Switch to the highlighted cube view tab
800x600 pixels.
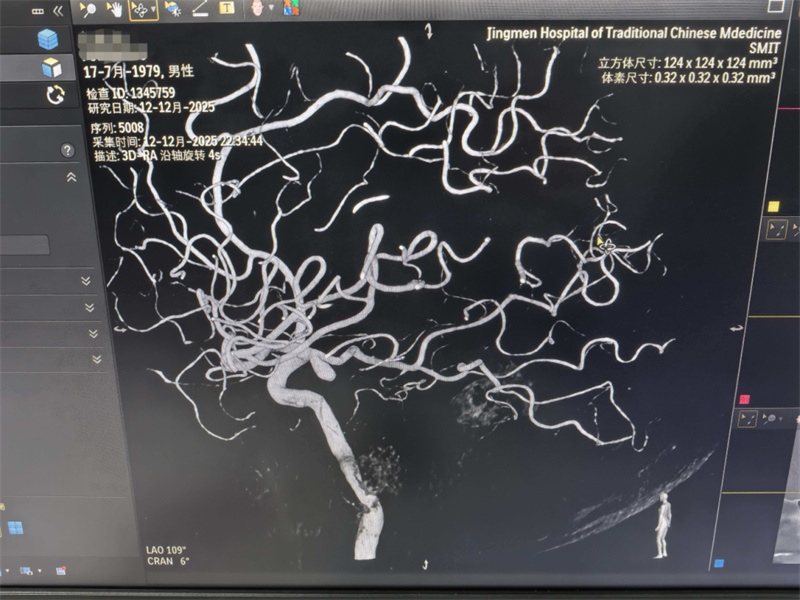click(51, 68)
